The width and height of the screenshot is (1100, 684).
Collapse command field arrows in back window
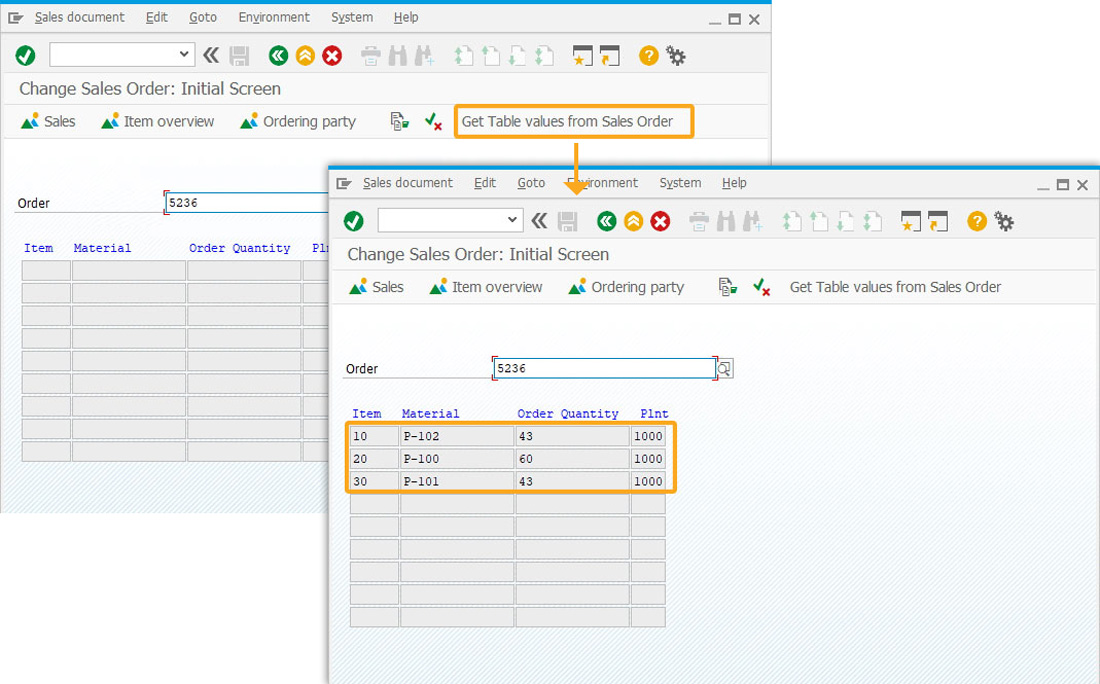pos(210,55)
